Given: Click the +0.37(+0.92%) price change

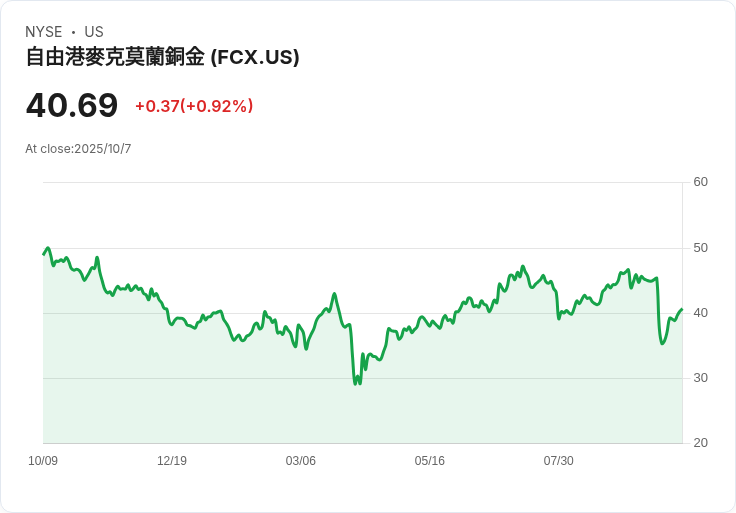Looking at the screenshot, I should [194, 106].
